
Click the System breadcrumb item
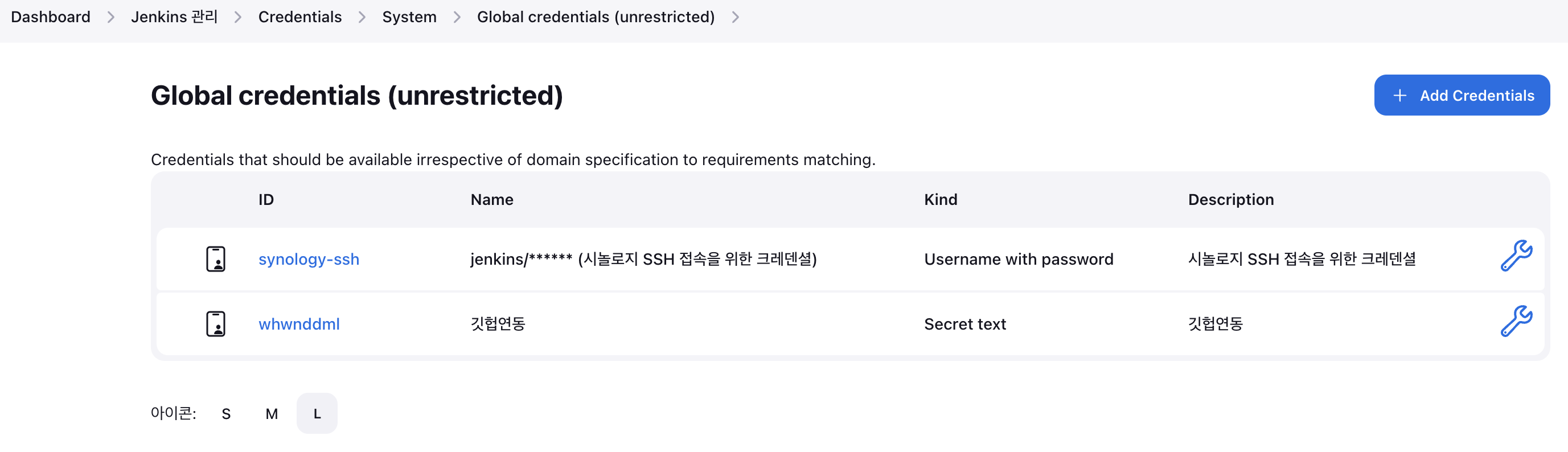coord(409,17)
